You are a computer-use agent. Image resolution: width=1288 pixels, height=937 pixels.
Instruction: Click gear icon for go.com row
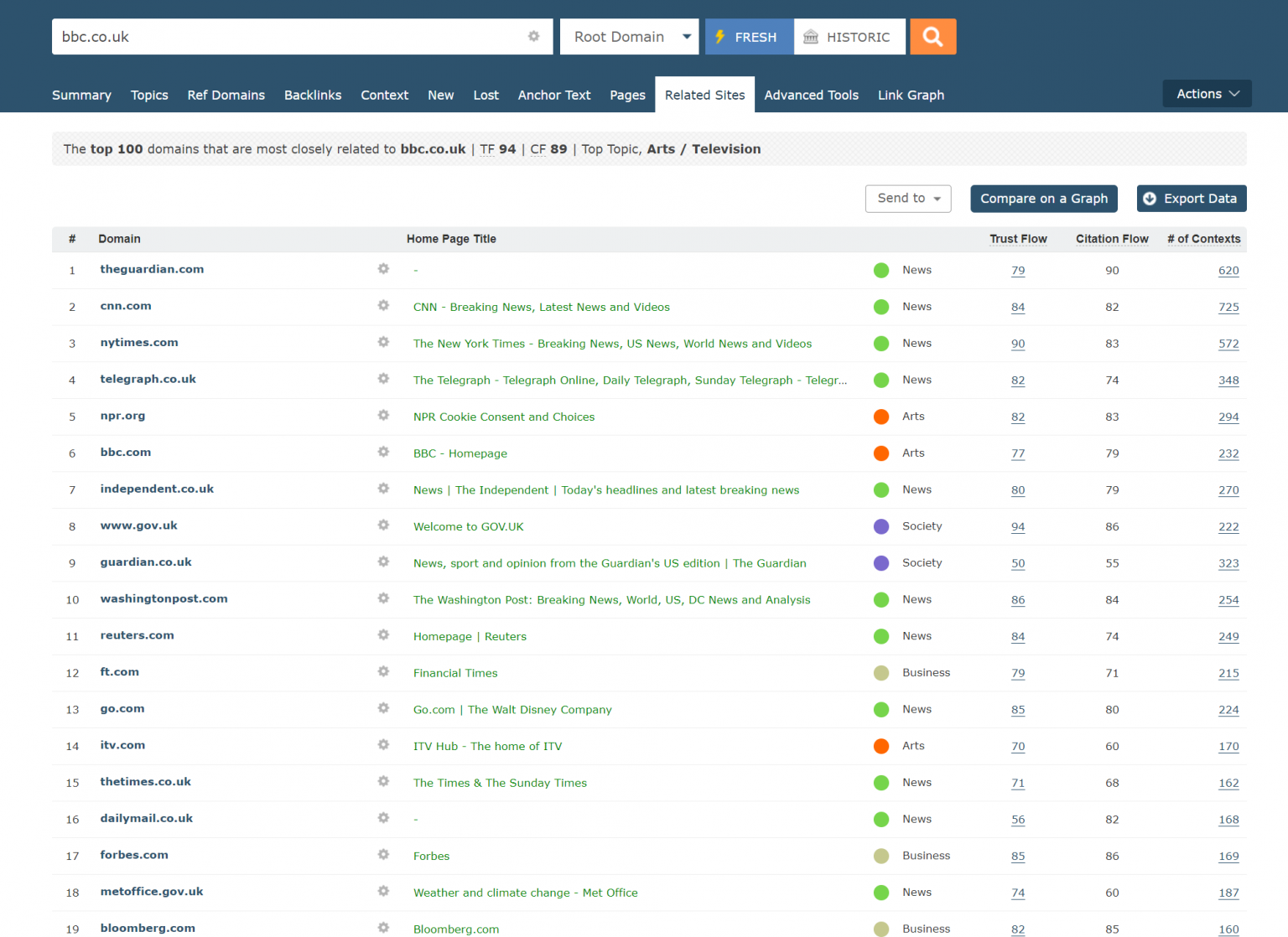point(383,708)
